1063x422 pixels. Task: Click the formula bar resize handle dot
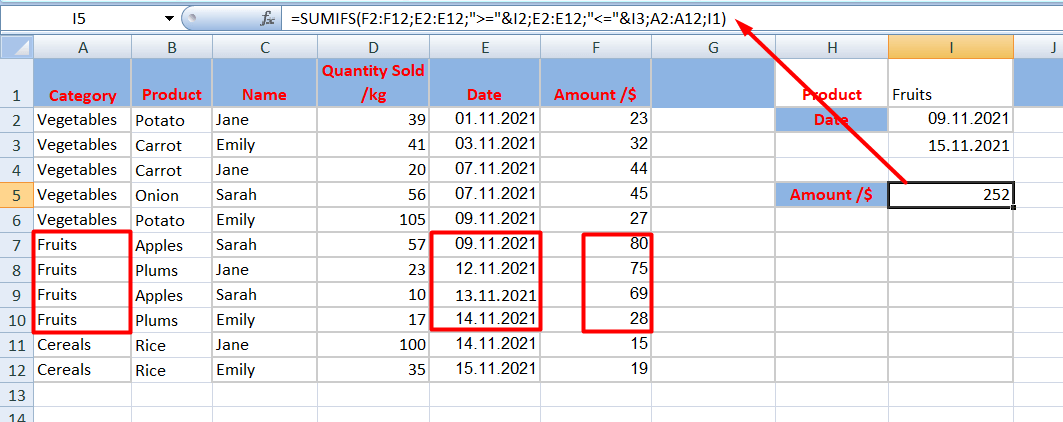point(192,18)
